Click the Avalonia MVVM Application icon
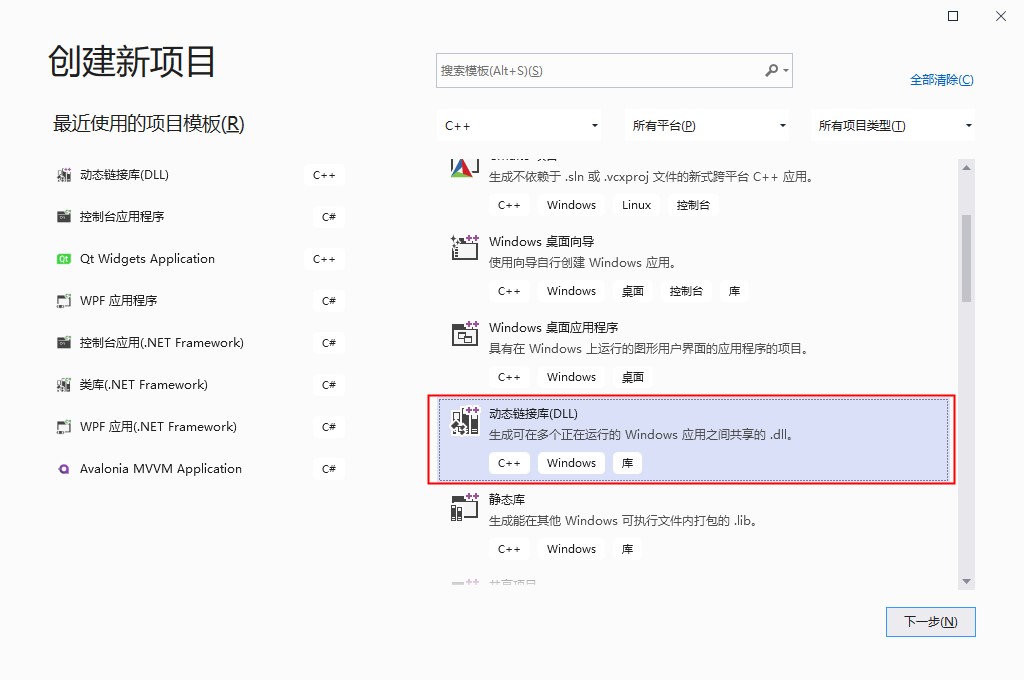The width and height of the screenshot is (1024, 680). [64, 469]
